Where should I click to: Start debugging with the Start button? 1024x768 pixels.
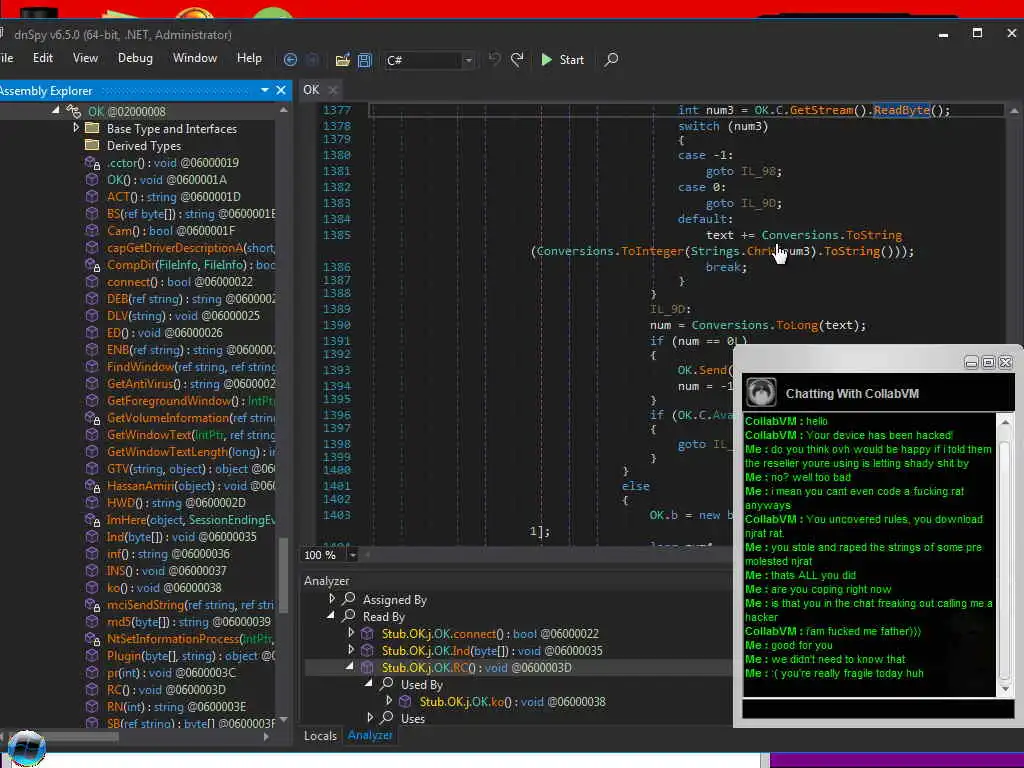click(x=563, y=59)
